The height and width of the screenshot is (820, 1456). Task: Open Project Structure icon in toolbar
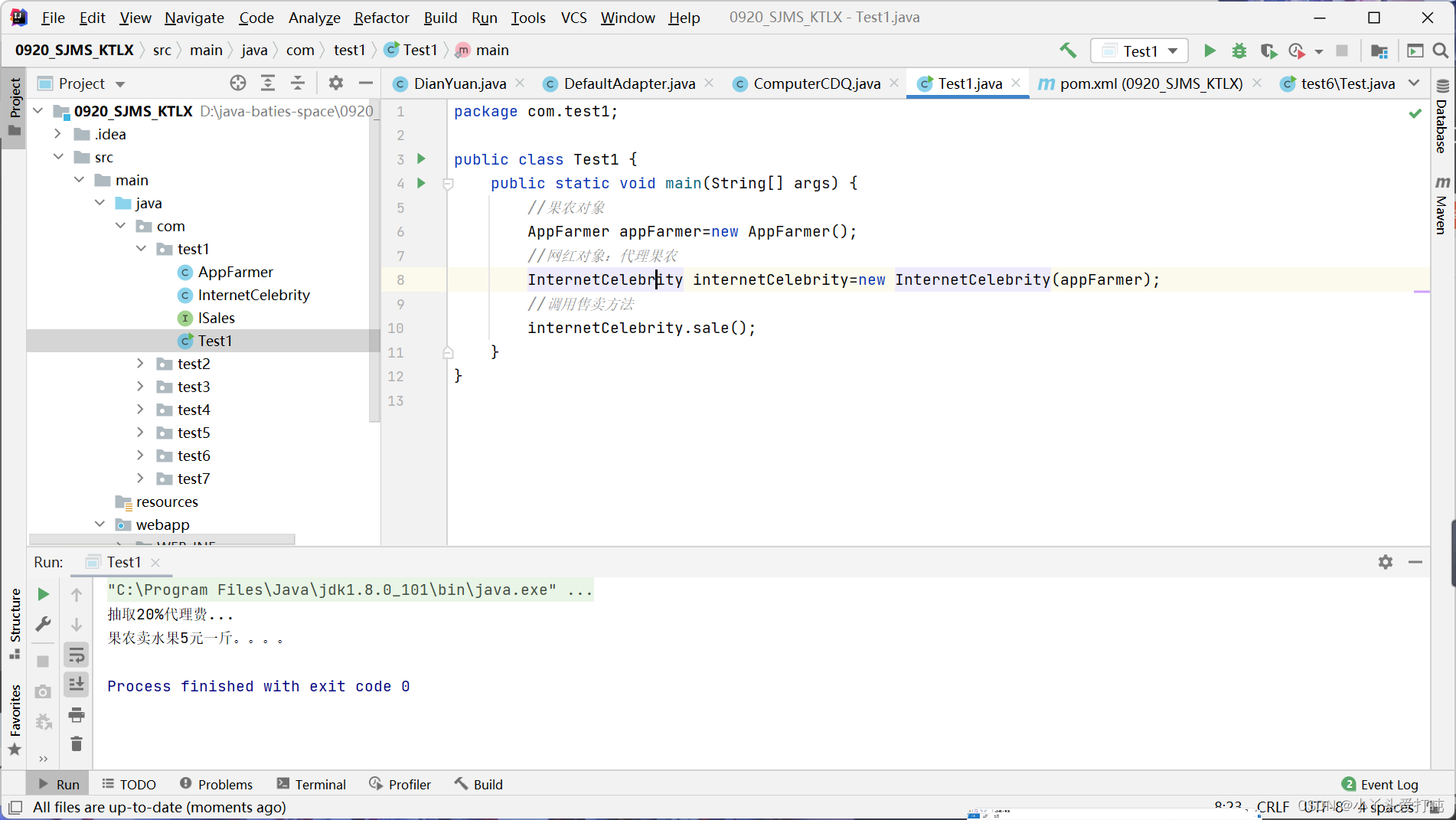tap(1379, 51)
